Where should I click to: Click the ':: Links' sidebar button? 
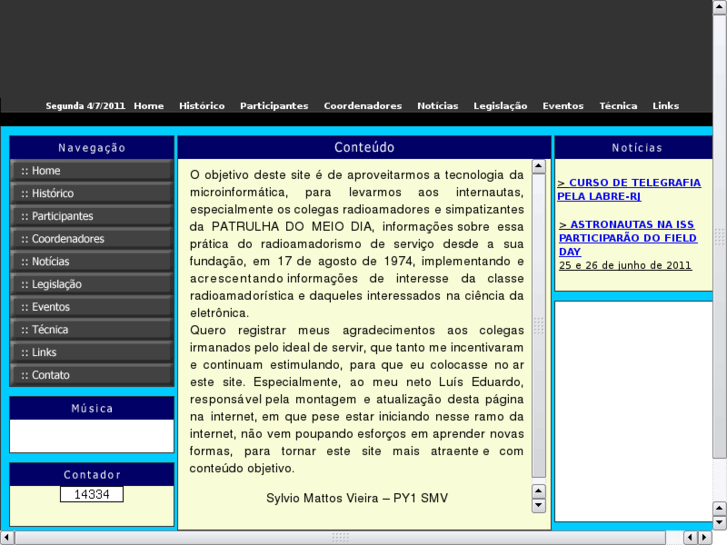pyautogui.click(x=92, y=353)
